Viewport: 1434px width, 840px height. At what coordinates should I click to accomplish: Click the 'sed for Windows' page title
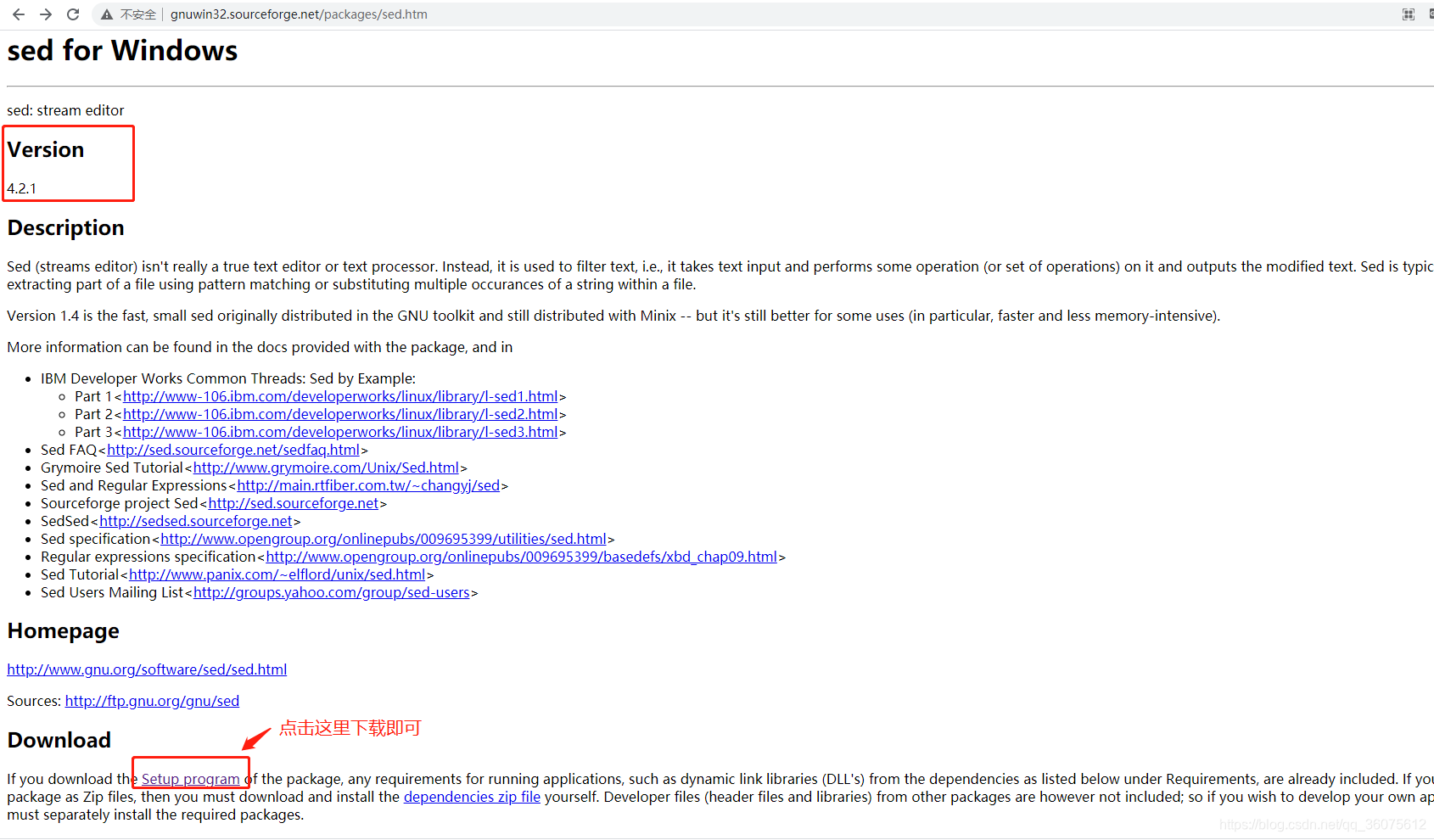pyautogui.click(x=122, y=50)
